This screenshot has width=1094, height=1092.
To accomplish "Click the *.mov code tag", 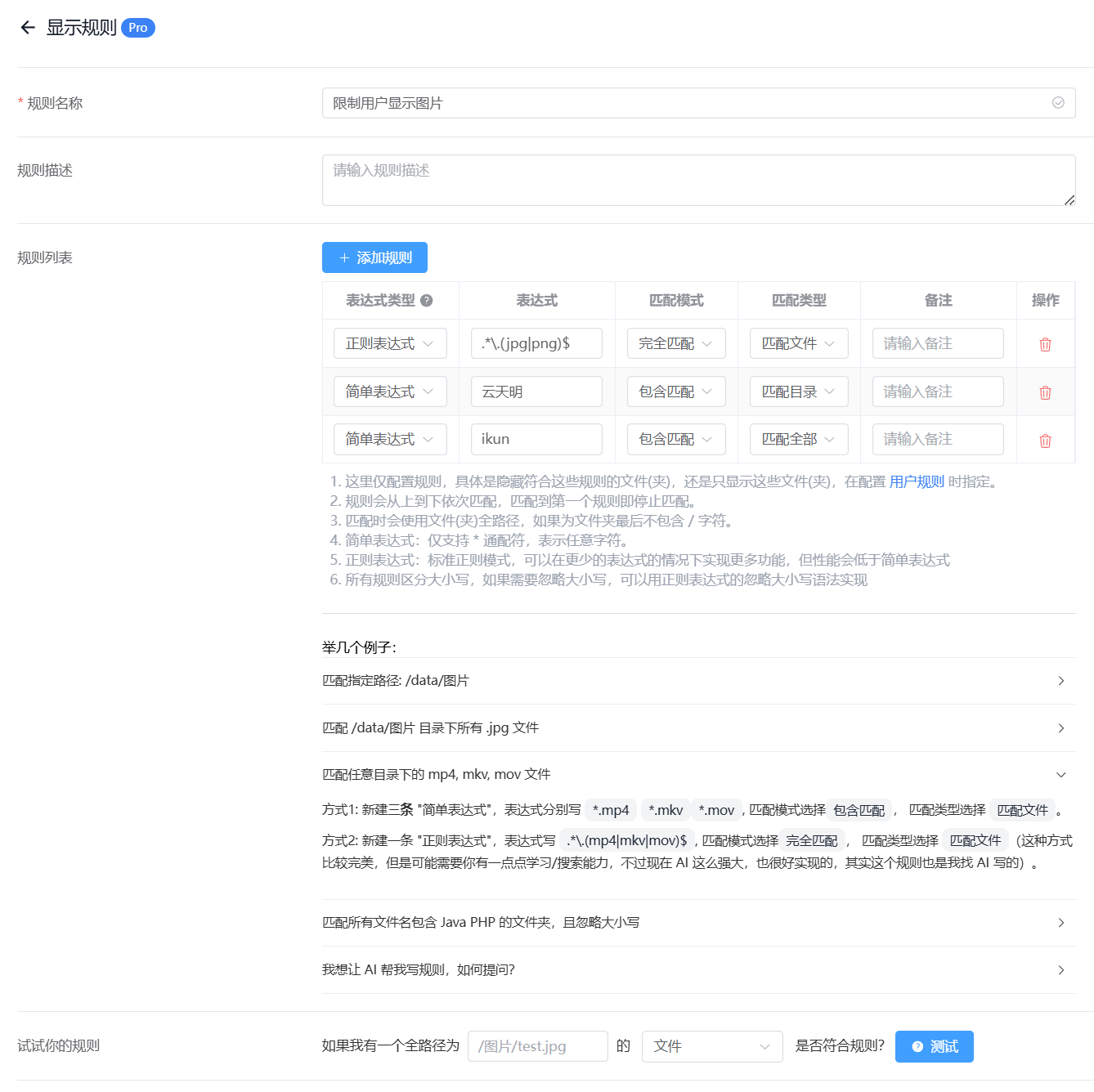I will (716, 810).
